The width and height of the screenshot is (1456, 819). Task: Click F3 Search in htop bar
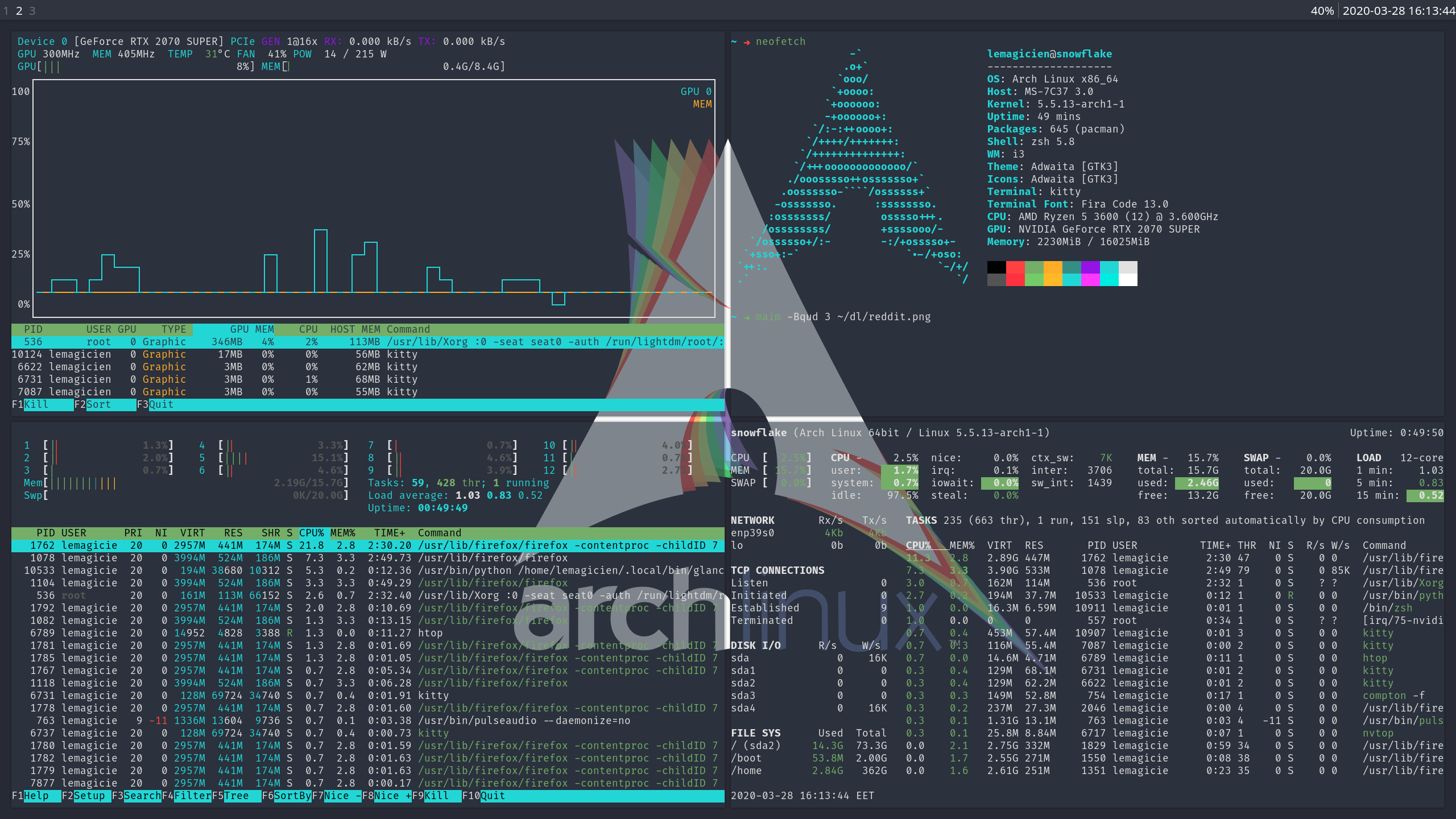(x=142, y=796)
